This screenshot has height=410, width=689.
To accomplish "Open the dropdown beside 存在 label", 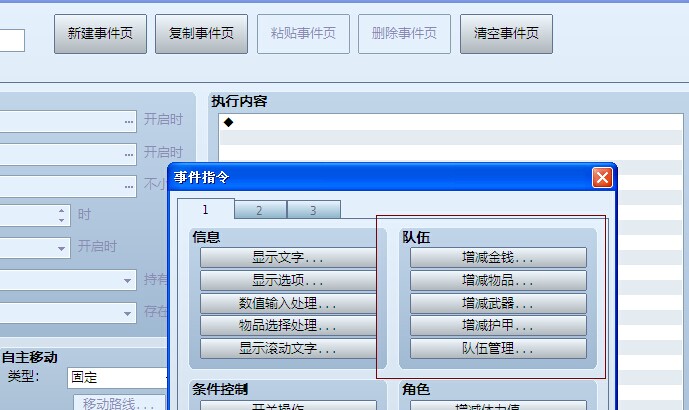I will [x=127, y=313].
